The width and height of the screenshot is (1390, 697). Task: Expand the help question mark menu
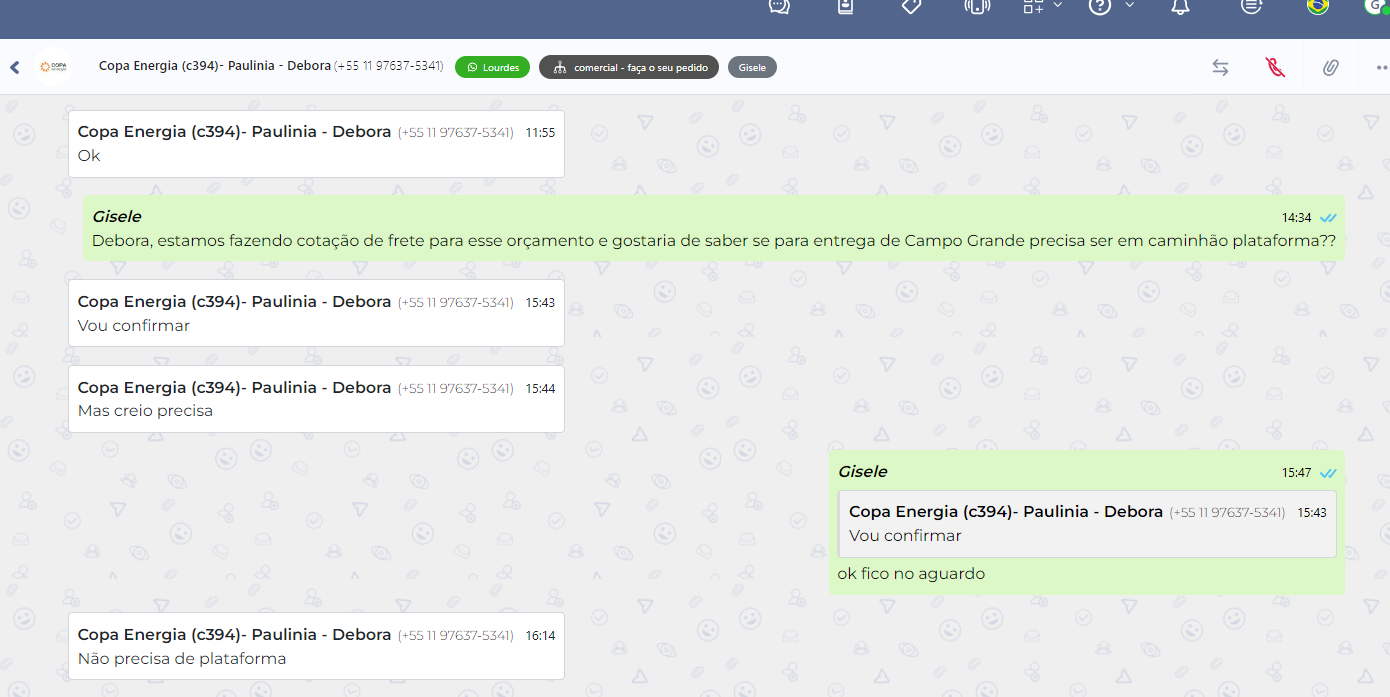pyautogui.click(x=1129, y=6)
